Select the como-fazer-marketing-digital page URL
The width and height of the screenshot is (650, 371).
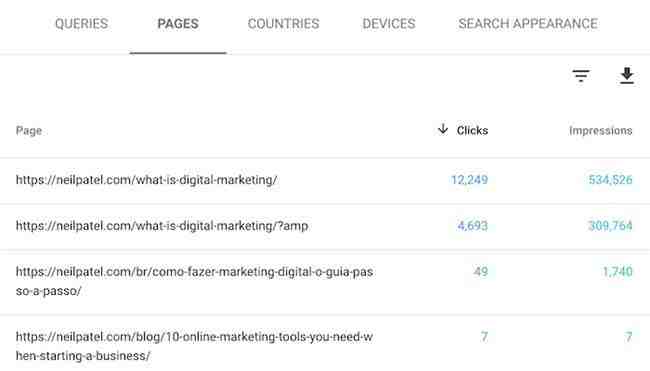pos(194,281)
